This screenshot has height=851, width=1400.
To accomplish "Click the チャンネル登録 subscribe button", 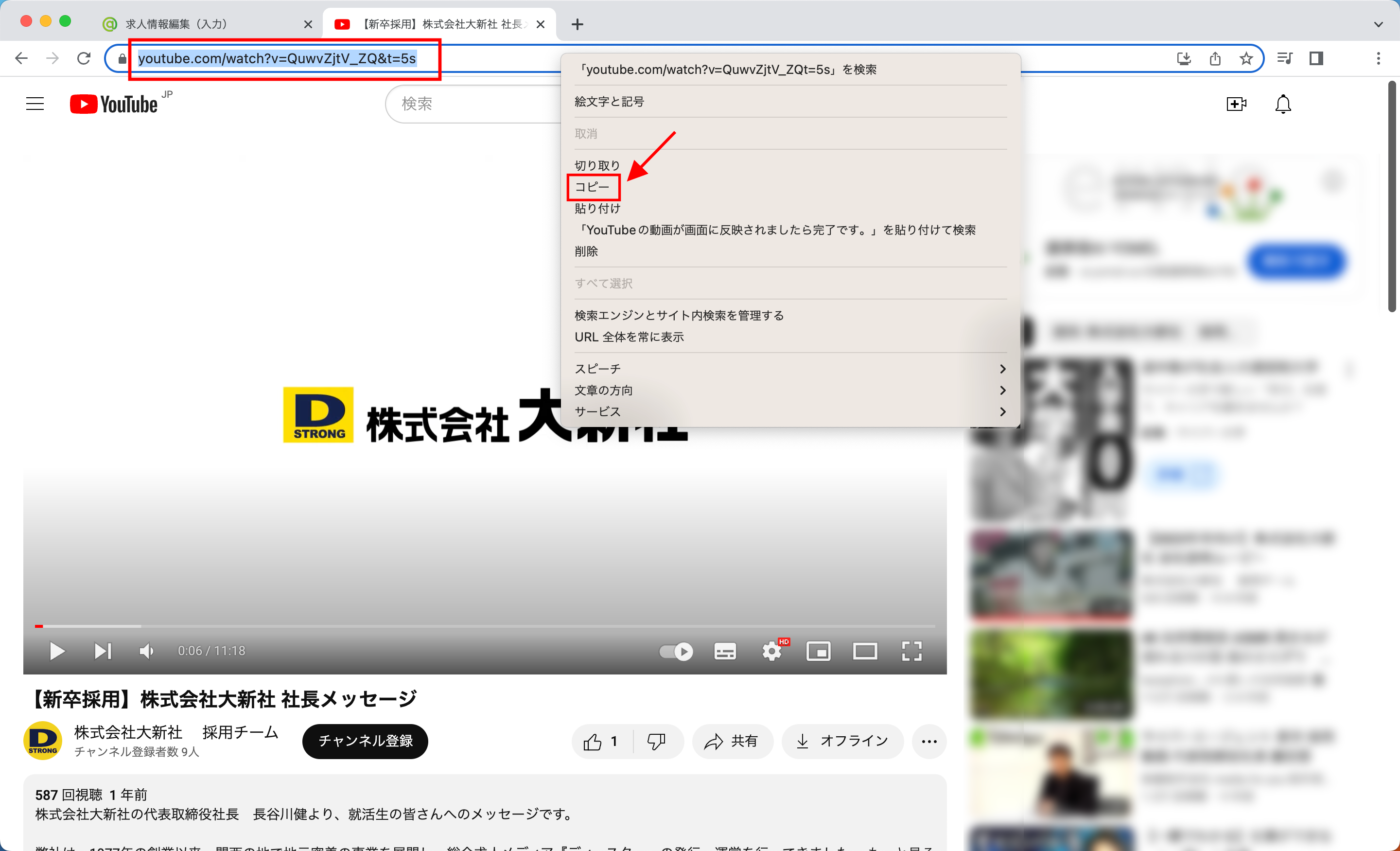I will [365, 741].
